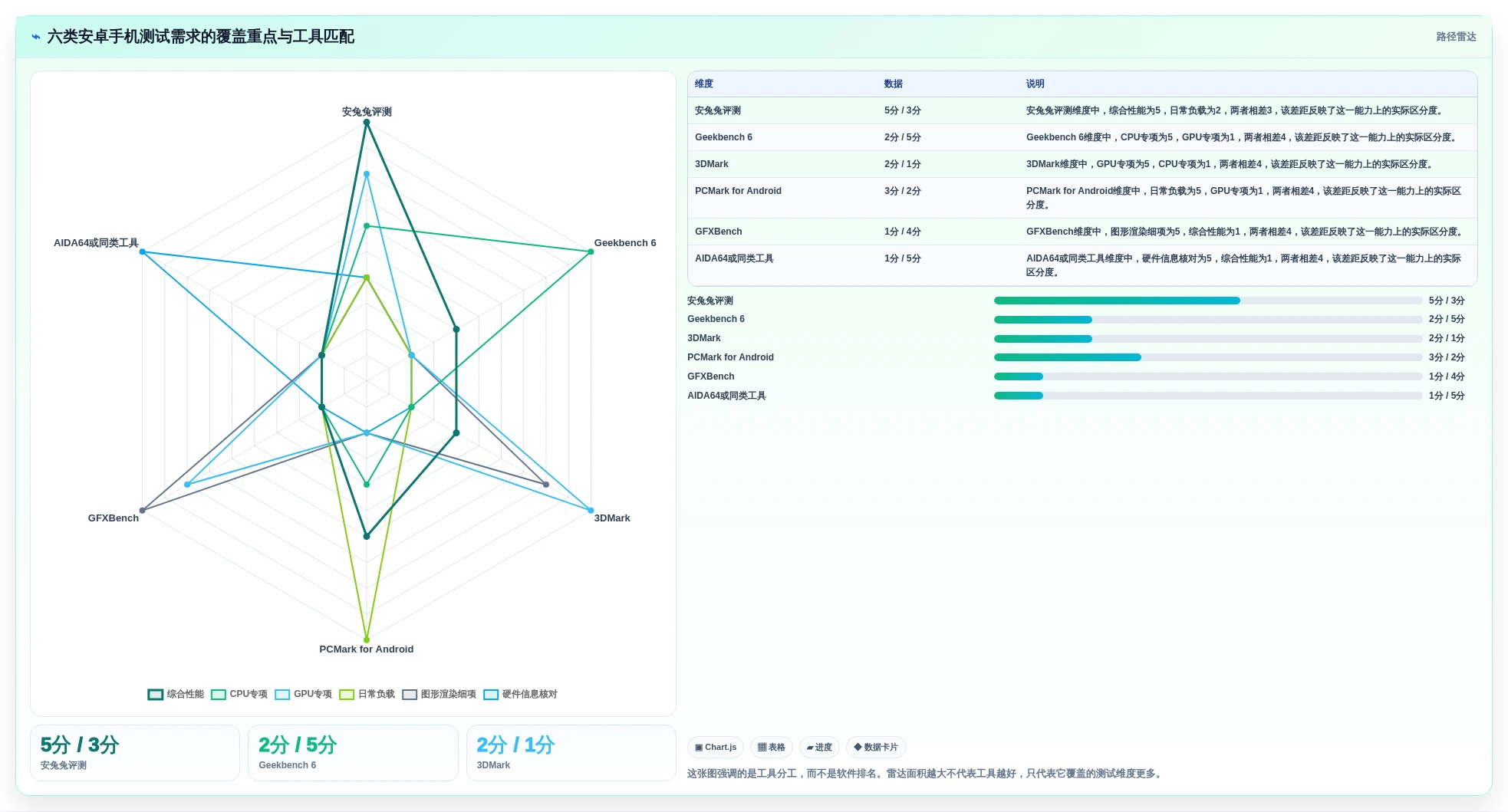This screenshot has width=1508, height=812.
Task: Click the 3DMark progress bar
Action: tap(1208, 339)
